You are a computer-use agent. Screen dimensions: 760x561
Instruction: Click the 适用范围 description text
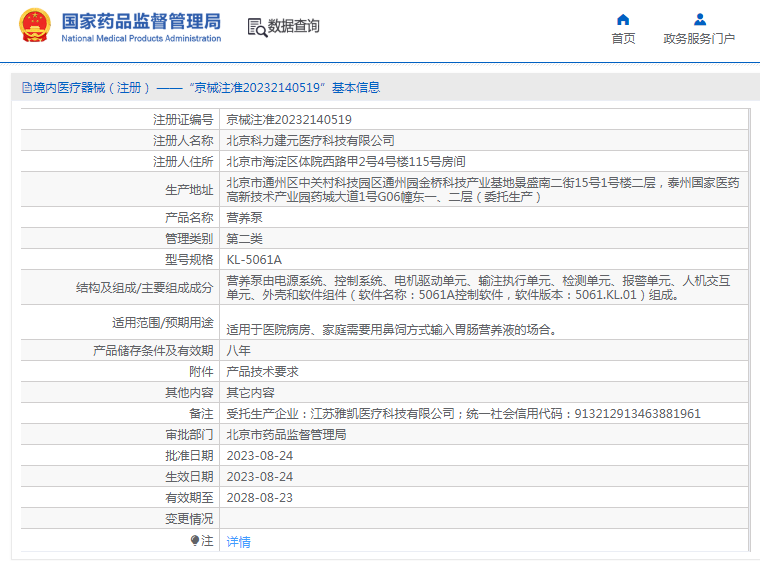tap(391, 330)
